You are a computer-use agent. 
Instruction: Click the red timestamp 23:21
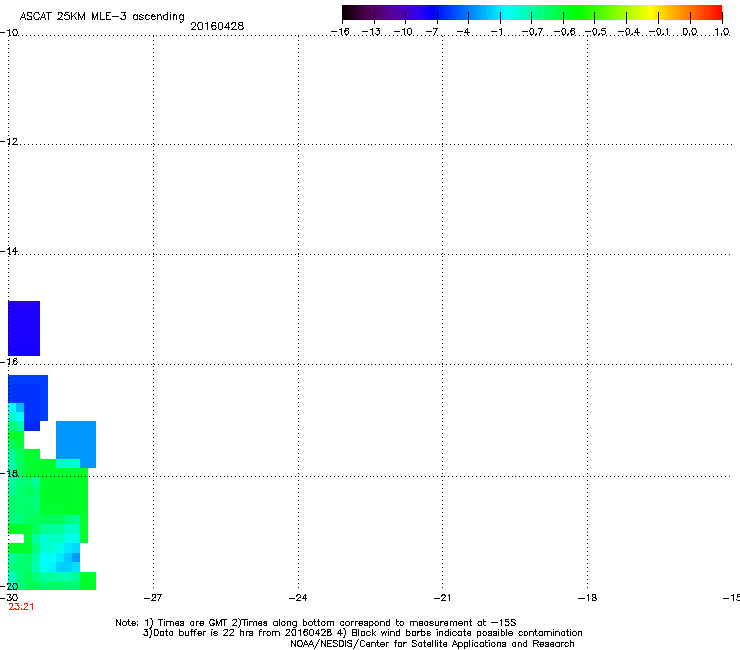(x=21, y=607)
